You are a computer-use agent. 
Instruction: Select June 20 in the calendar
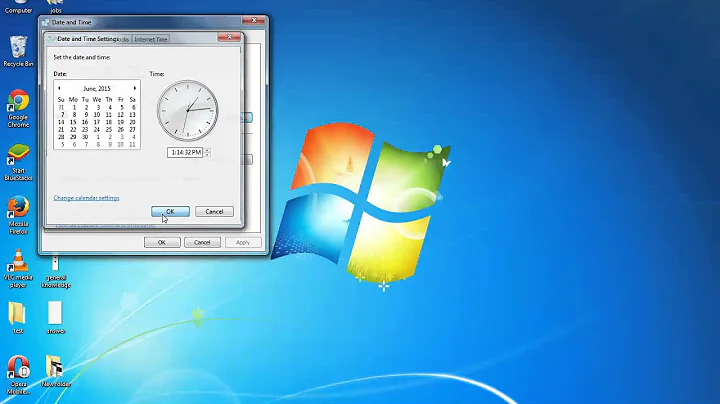coord(132,122)
